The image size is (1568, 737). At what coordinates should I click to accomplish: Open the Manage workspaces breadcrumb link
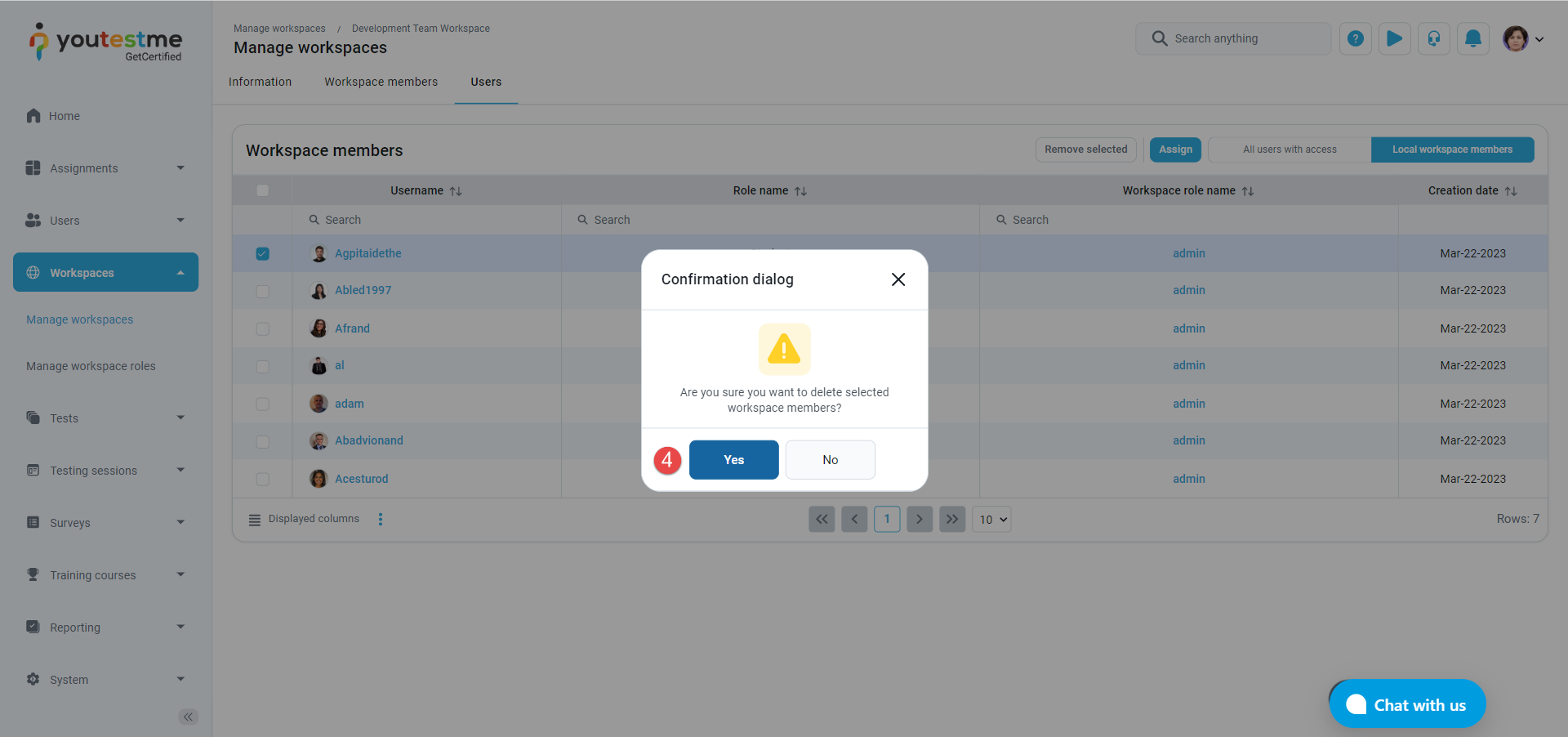[x=279, y=29]
